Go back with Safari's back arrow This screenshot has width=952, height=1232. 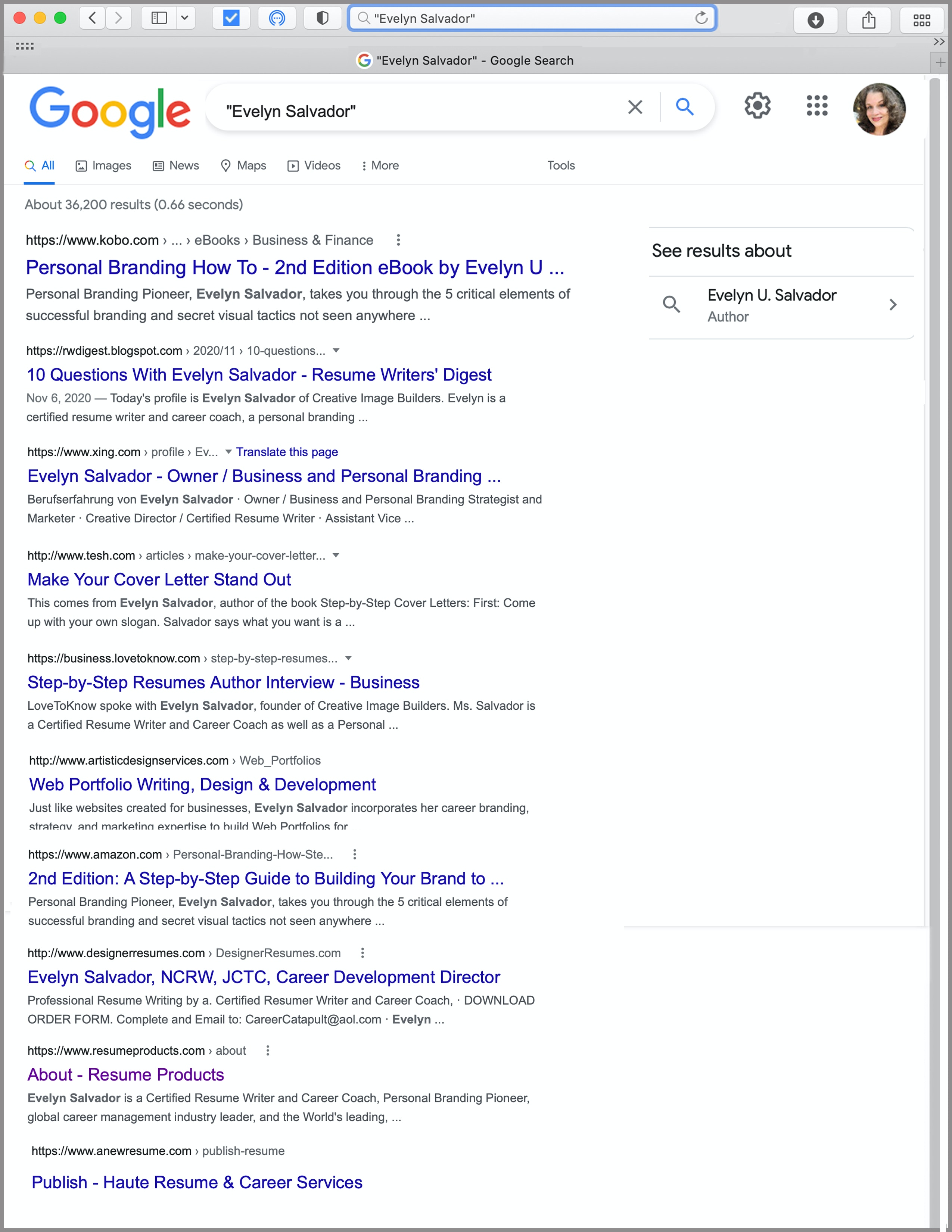point(93,18)
